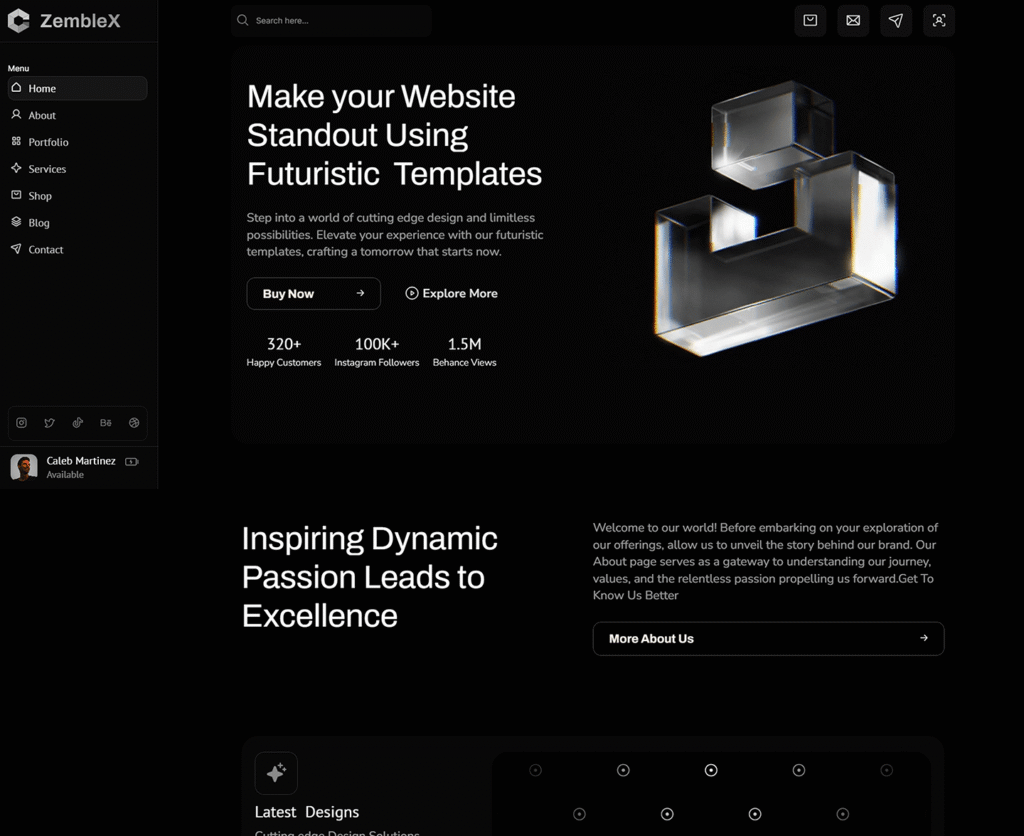The width and height of the screenshot is (1024, 836).
Task: Toggle the battery status icon beside Caleb Martinez
Action: (132, 462)
